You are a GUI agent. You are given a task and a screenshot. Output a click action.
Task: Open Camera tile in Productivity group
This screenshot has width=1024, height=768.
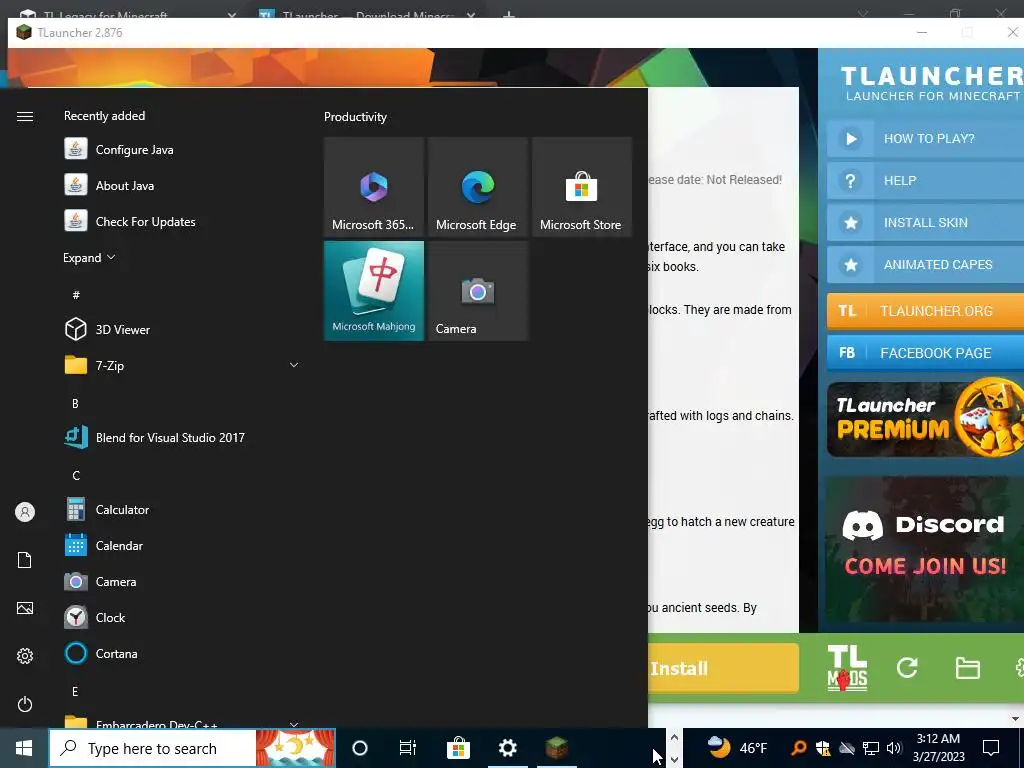(478, 291)
